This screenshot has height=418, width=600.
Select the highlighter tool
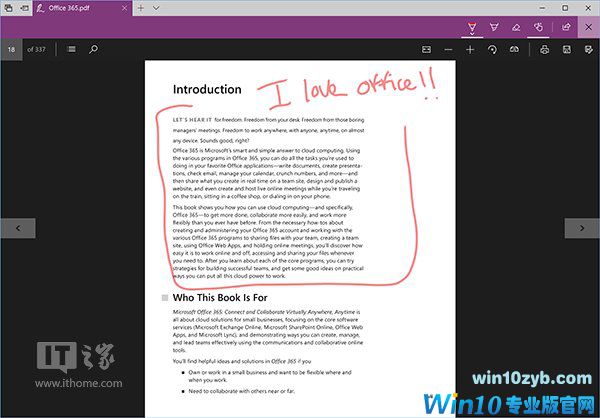494,27
